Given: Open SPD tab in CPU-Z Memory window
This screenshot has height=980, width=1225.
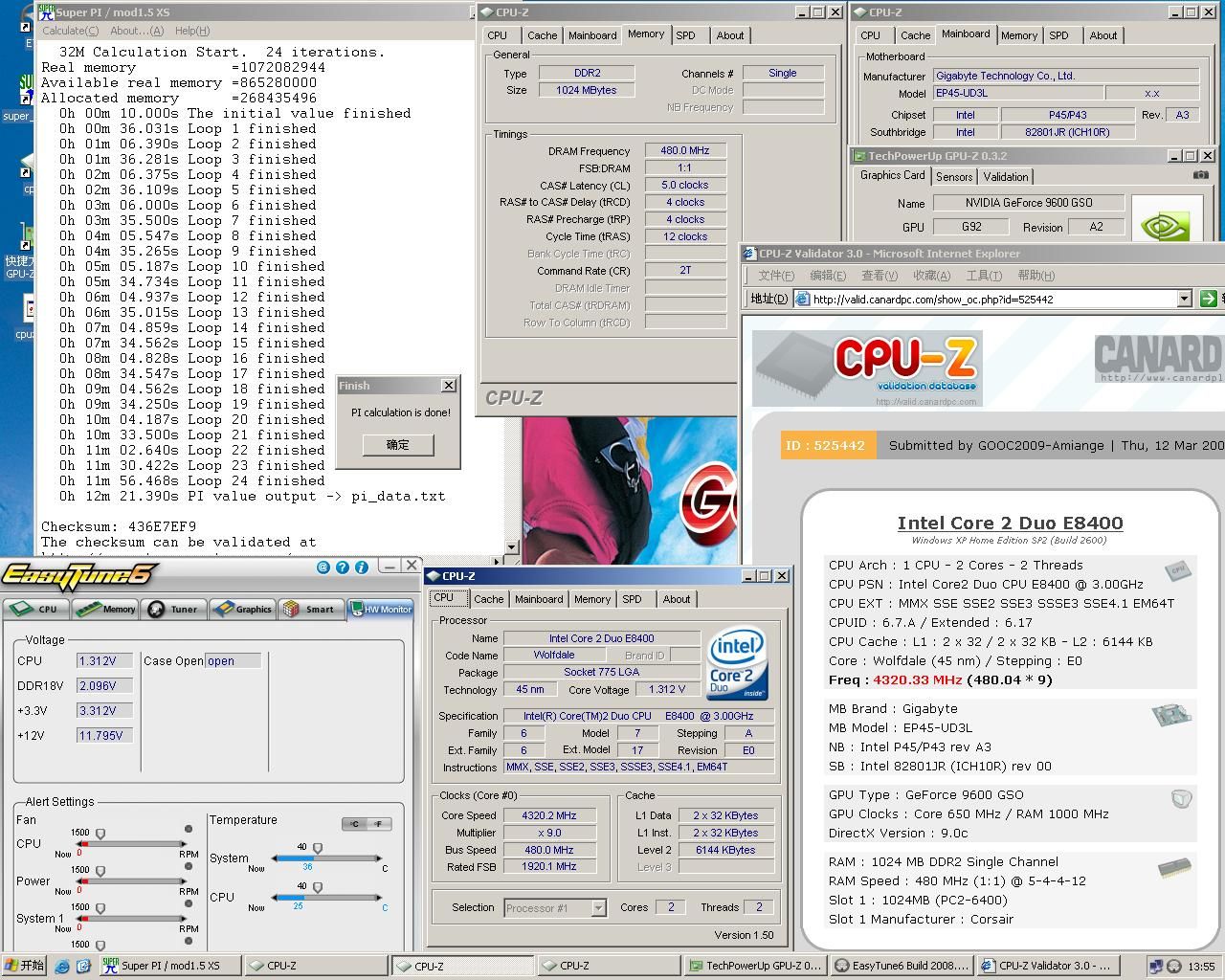Looking at the screenshot, I should pyautogui.click(x=685, y=35).
